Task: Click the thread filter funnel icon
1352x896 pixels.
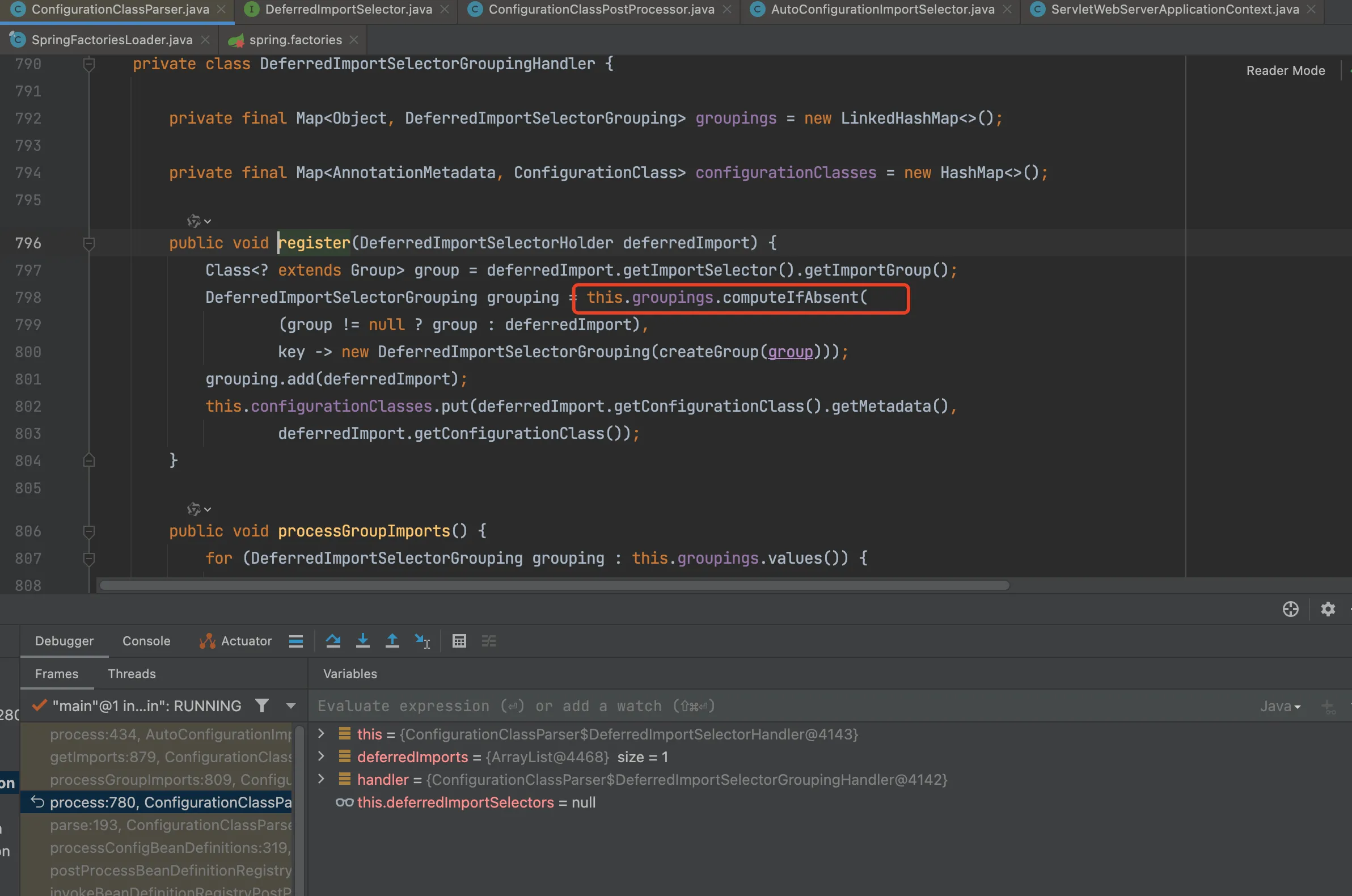Action: [x=261, y=705]
